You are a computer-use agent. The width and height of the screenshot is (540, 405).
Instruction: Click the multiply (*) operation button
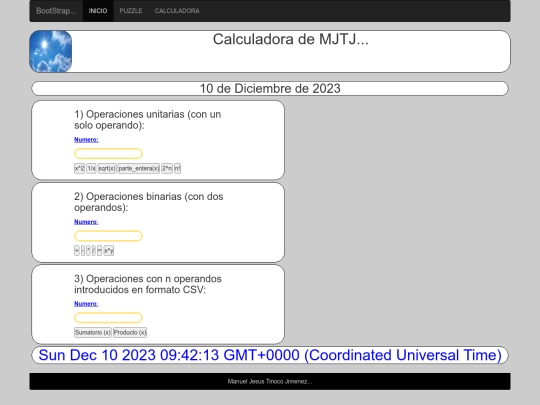click(89, 250)
